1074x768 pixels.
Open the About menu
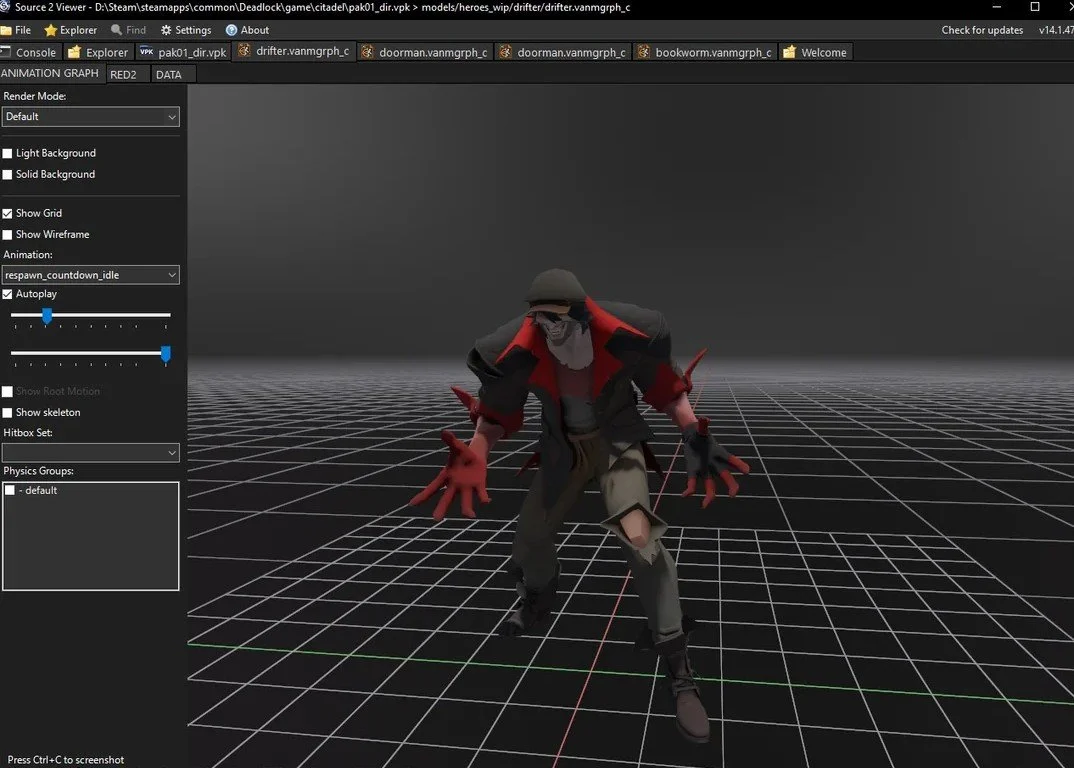pos(247,30)
